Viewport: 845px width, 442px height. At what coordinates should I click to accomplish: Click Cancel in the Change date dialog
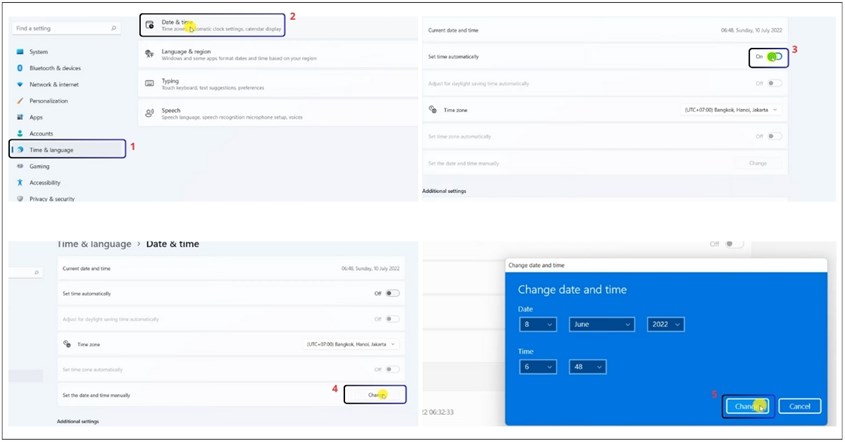point(799,406)
